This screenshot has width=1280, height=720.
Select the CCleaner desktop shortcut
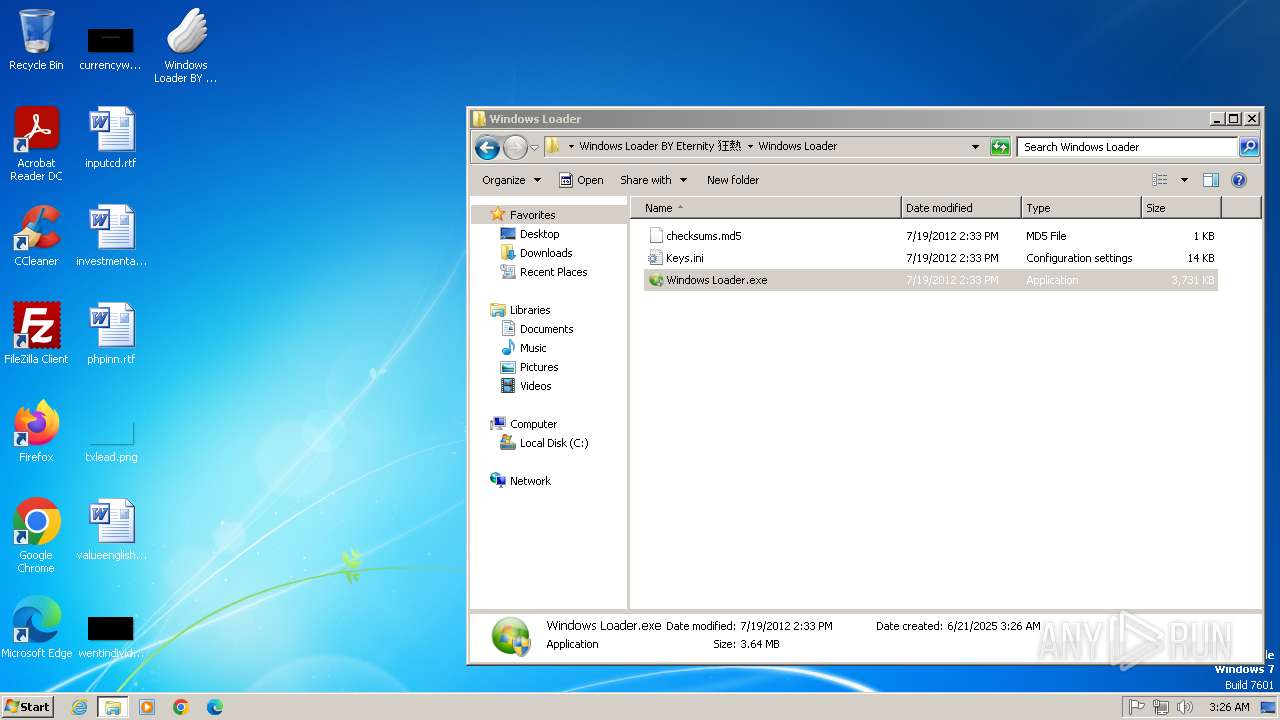point(36,236)
